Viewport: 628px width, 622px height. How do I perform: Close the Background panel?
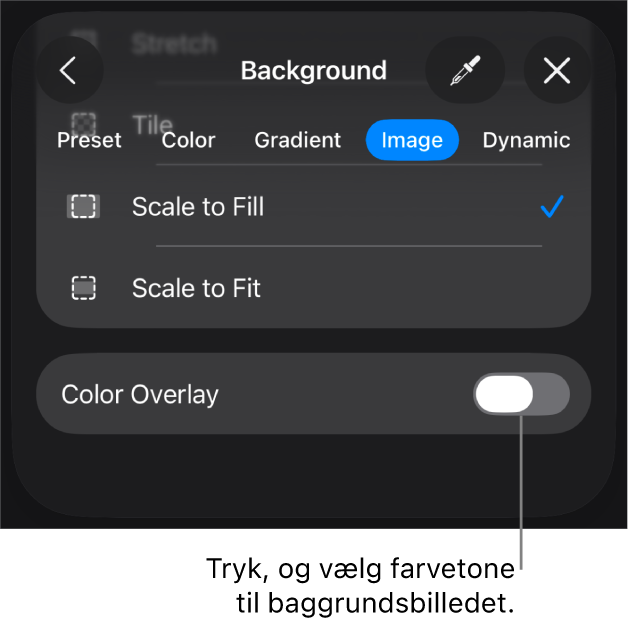(x=556, y=71)
